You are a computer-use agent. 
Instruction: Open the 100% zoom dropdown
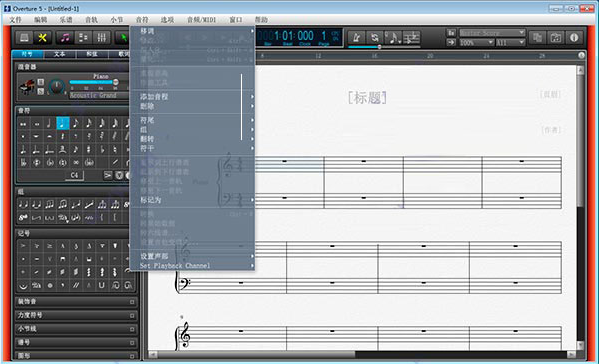pos(476,42)
